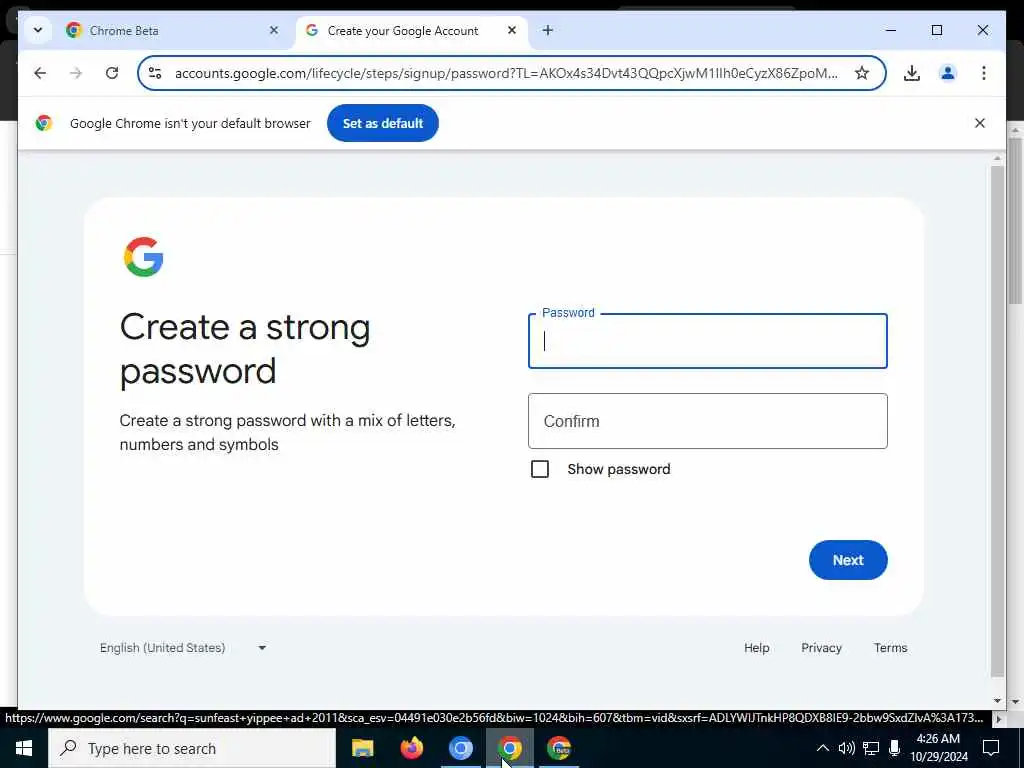Show hidden system tray icons chevron
Image resolution: width=1024 pixels, height=768 pixels.
823,748
